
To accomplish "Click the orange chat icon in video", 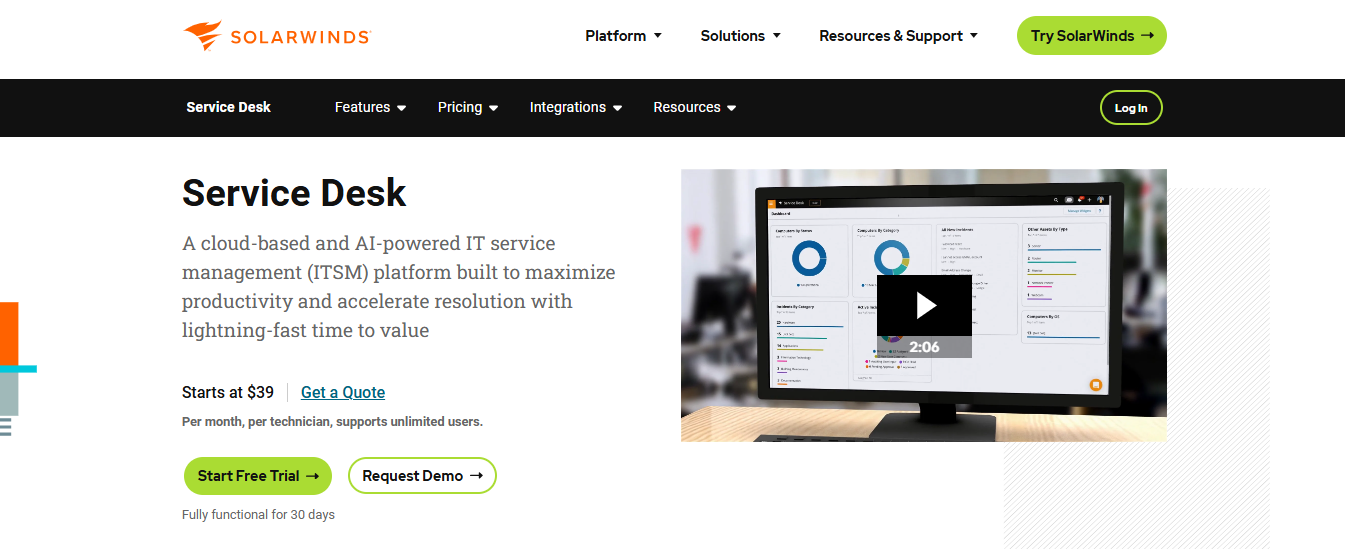I will click(x=1095, y=385).
